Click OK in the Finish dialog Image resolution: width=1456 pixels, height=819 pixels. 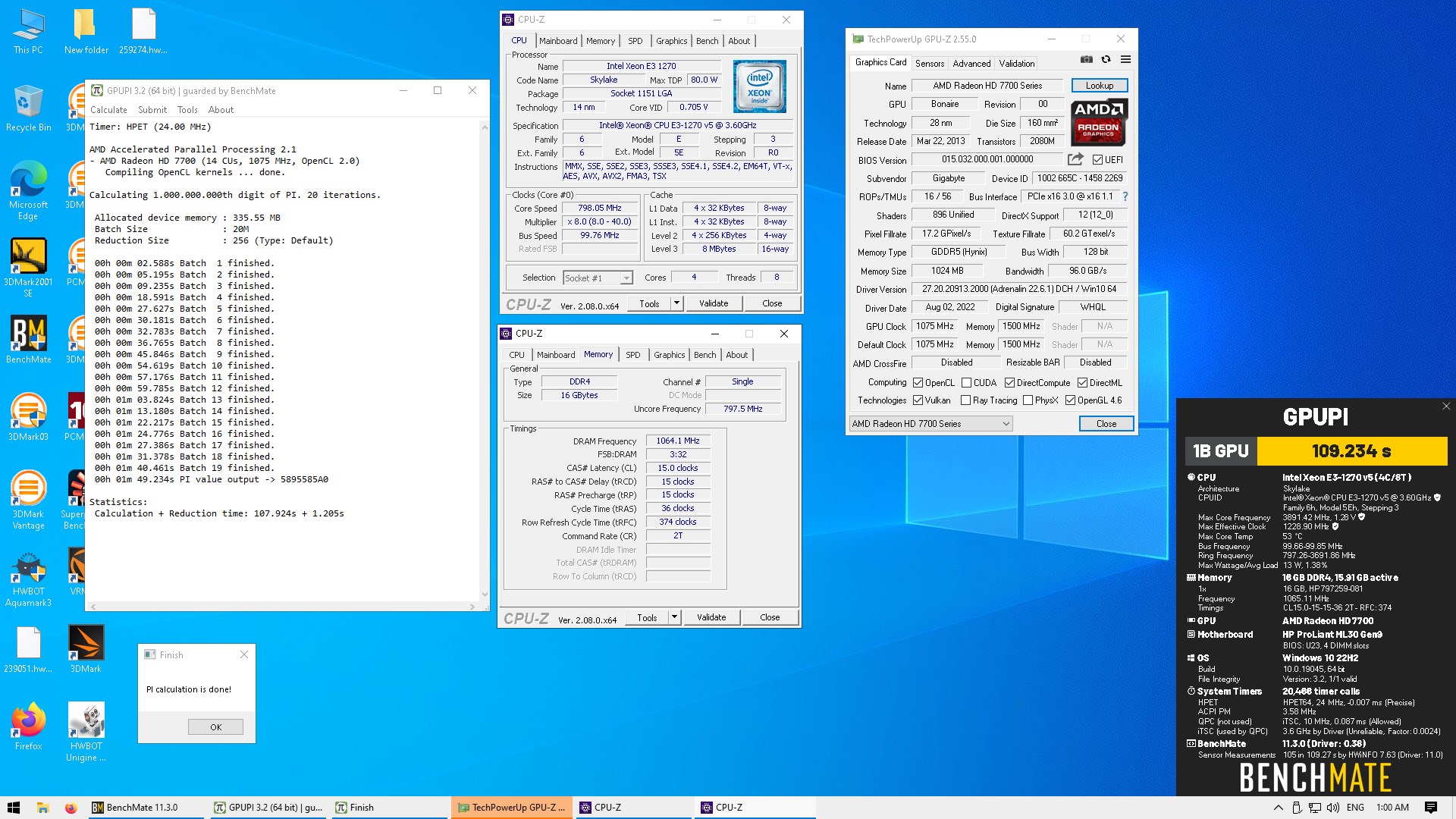(x=215, y=726)
